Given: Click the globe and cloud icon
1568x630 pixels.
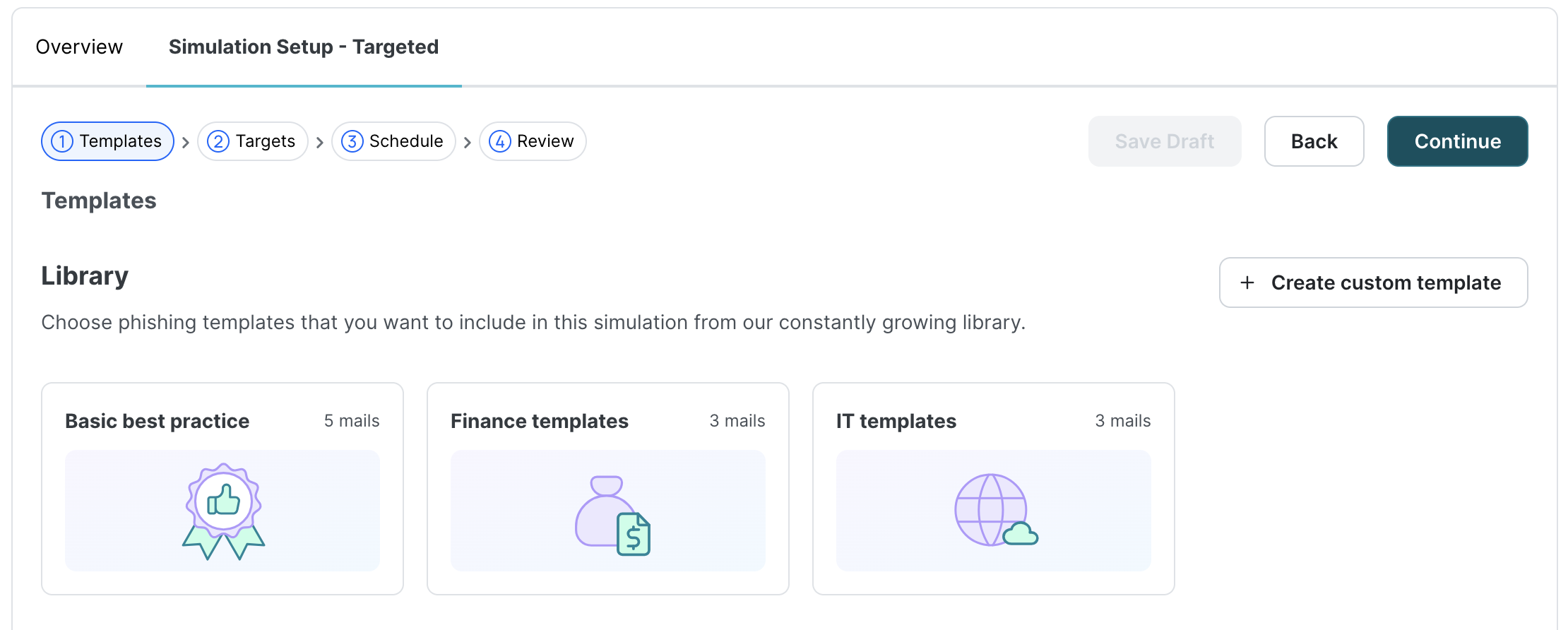Looking at the screenshot, I should pos(995,510).
